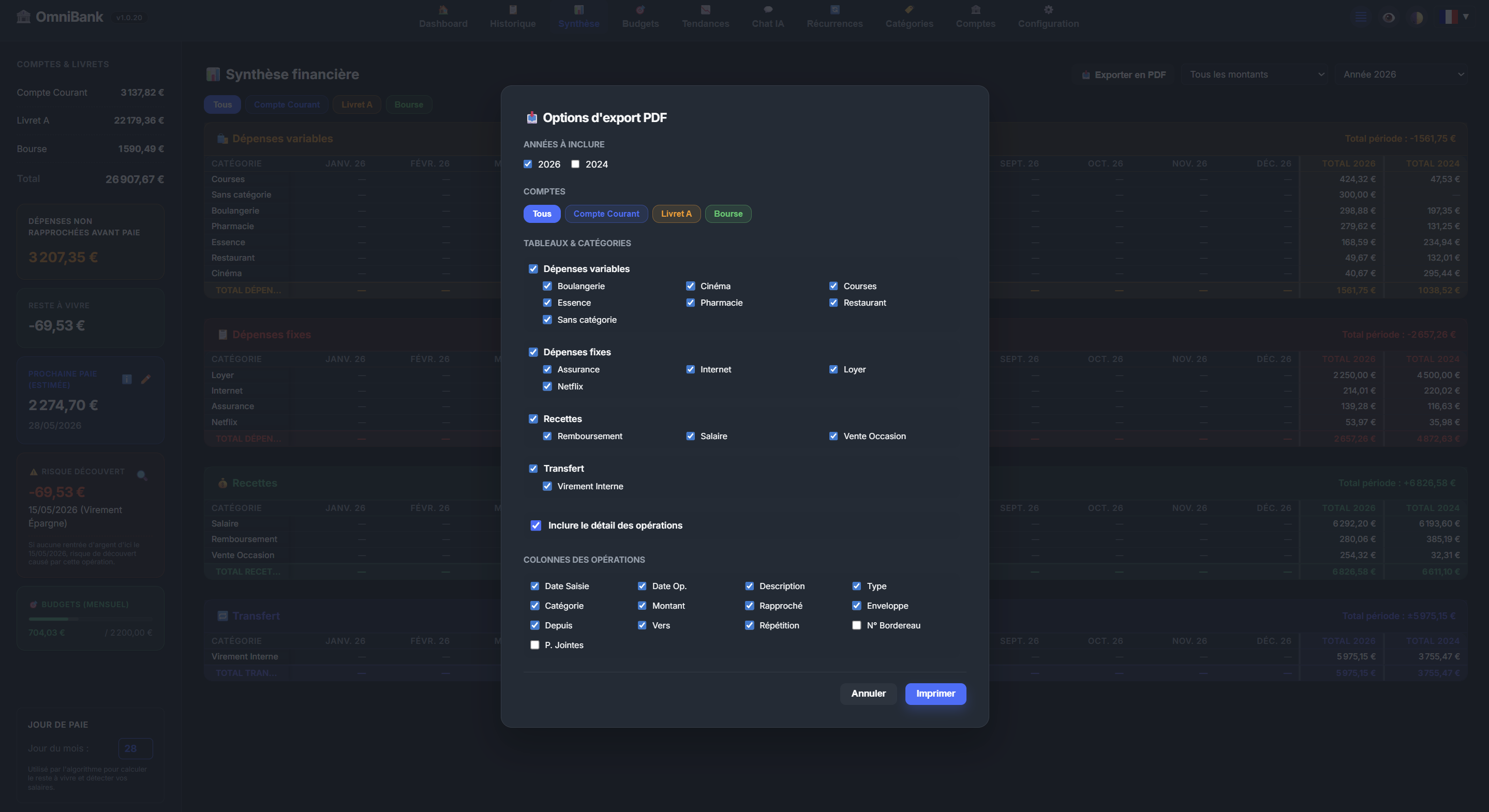Toggle the Recettes group checkbox
The width and height of the screenshot is (1489, 812).
tap(533, 419)
